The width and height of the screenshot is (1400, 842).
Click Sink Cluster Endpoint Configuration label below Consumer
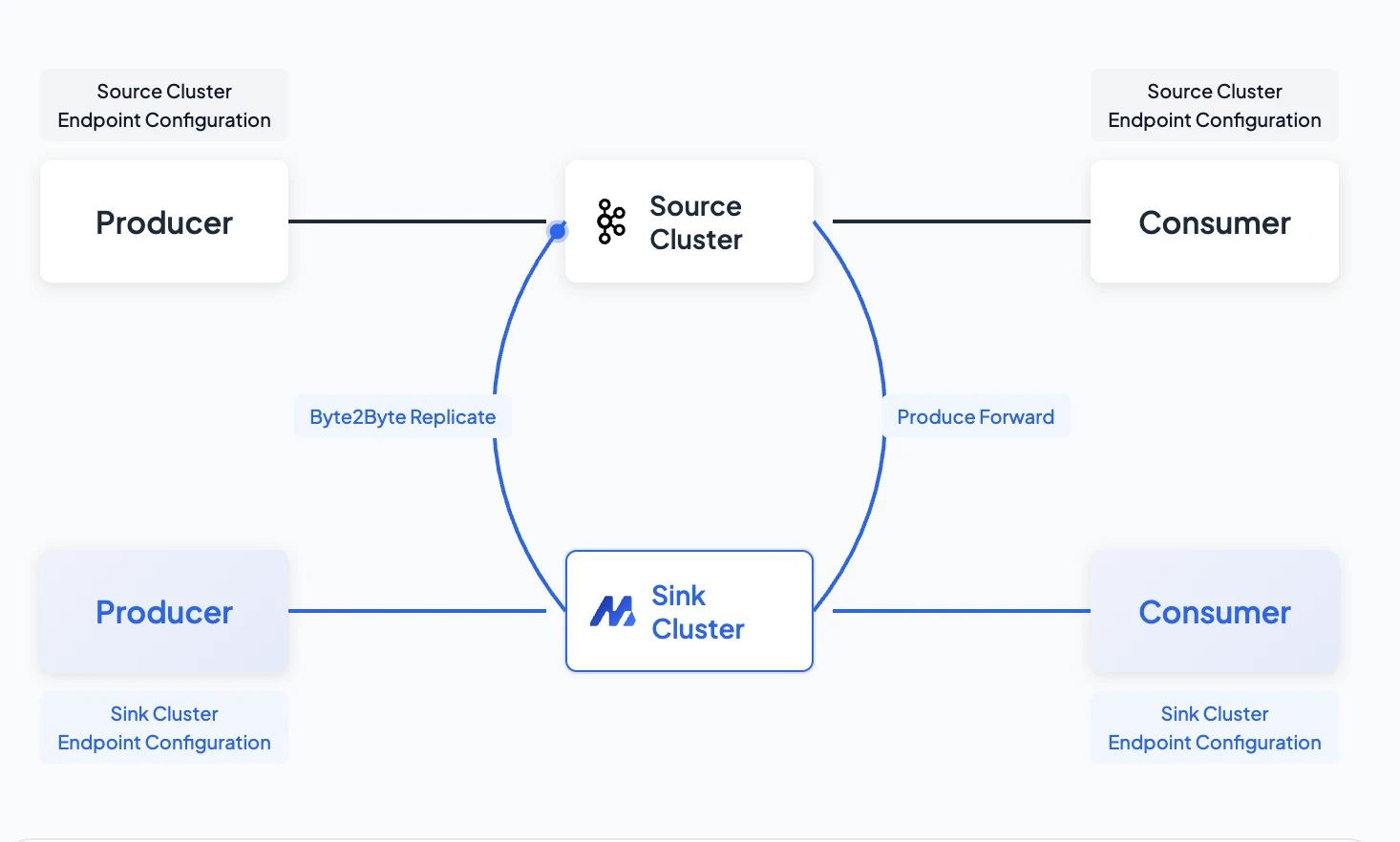1214,728
